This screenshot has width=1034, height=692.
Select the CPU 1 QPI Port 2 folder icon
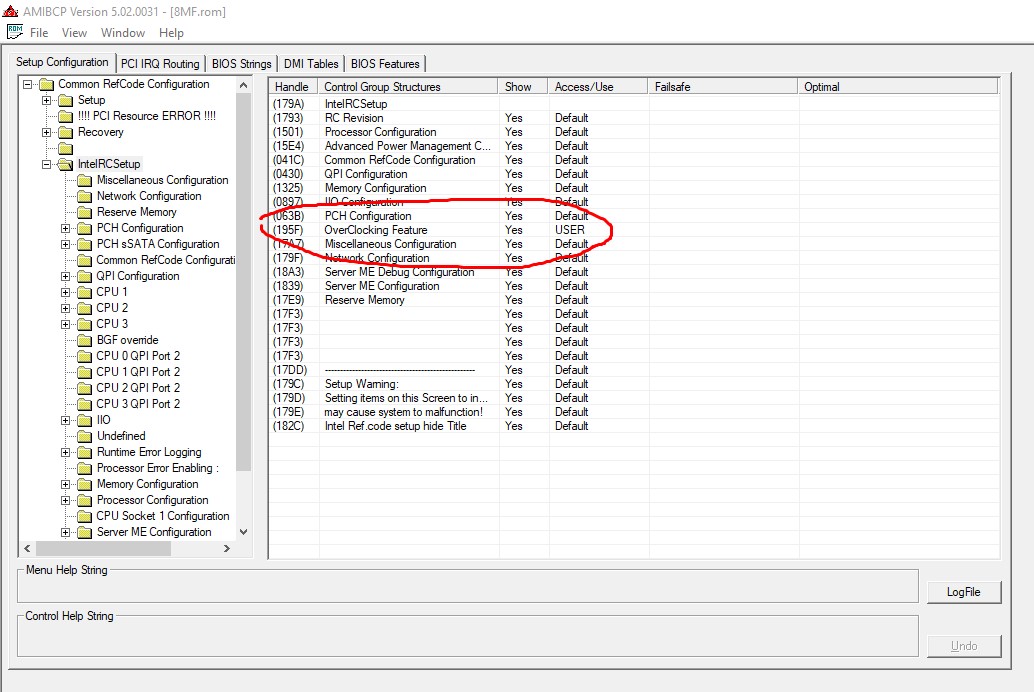[x=84, y=372]
